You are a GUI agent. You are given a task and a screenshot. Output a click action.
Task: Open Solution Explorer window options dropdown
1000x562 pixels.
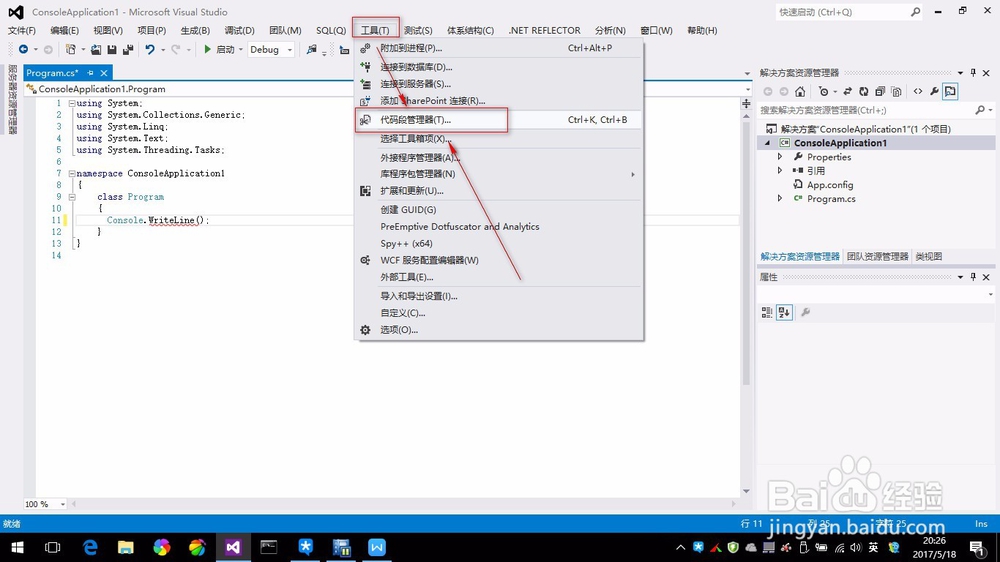960,73
